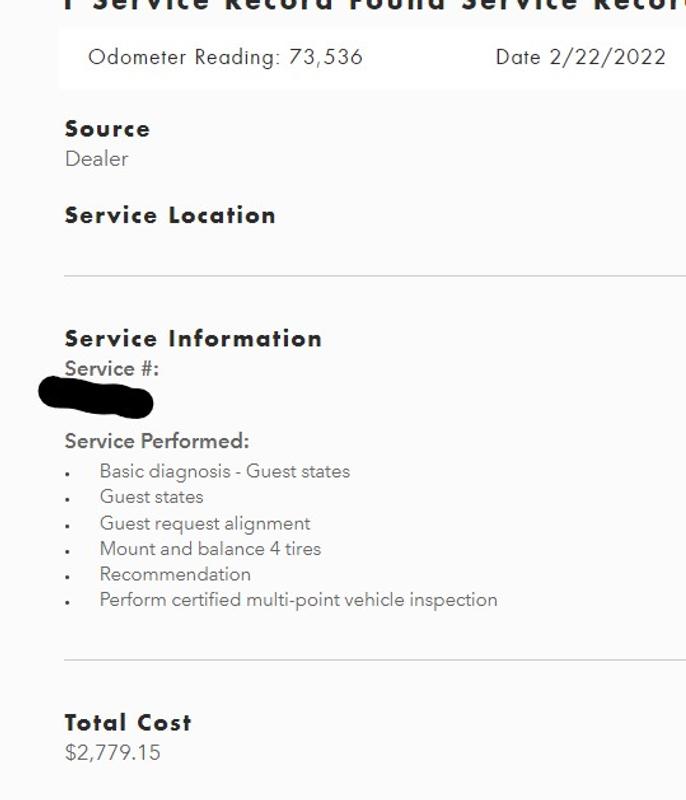Click the Service Performed label
This screenshot has height=800, width=686.
click(157, 441)
